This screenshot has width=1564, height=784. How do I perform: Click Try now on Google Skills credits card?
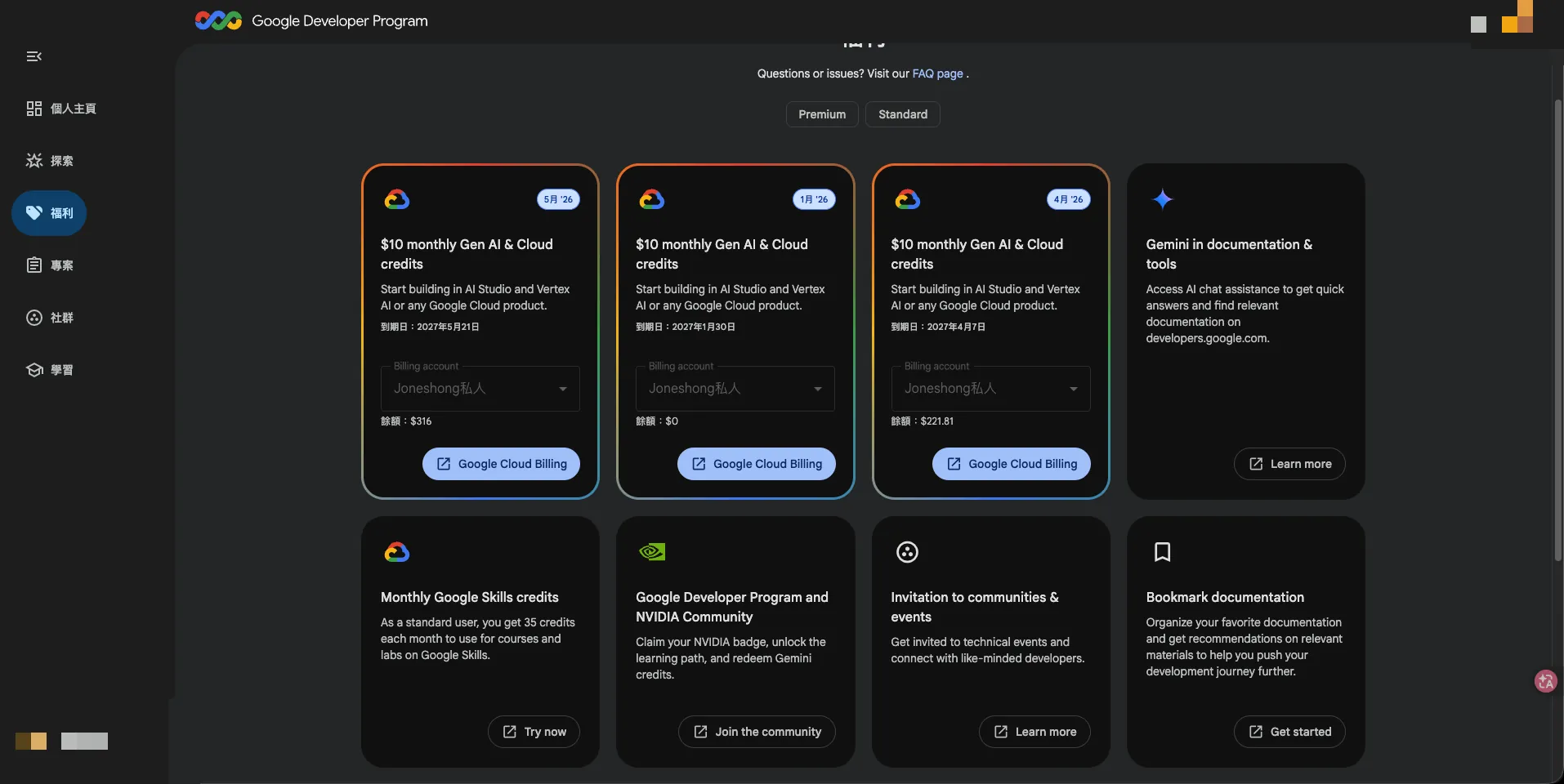pyautogui.click(x=534, y=732)
